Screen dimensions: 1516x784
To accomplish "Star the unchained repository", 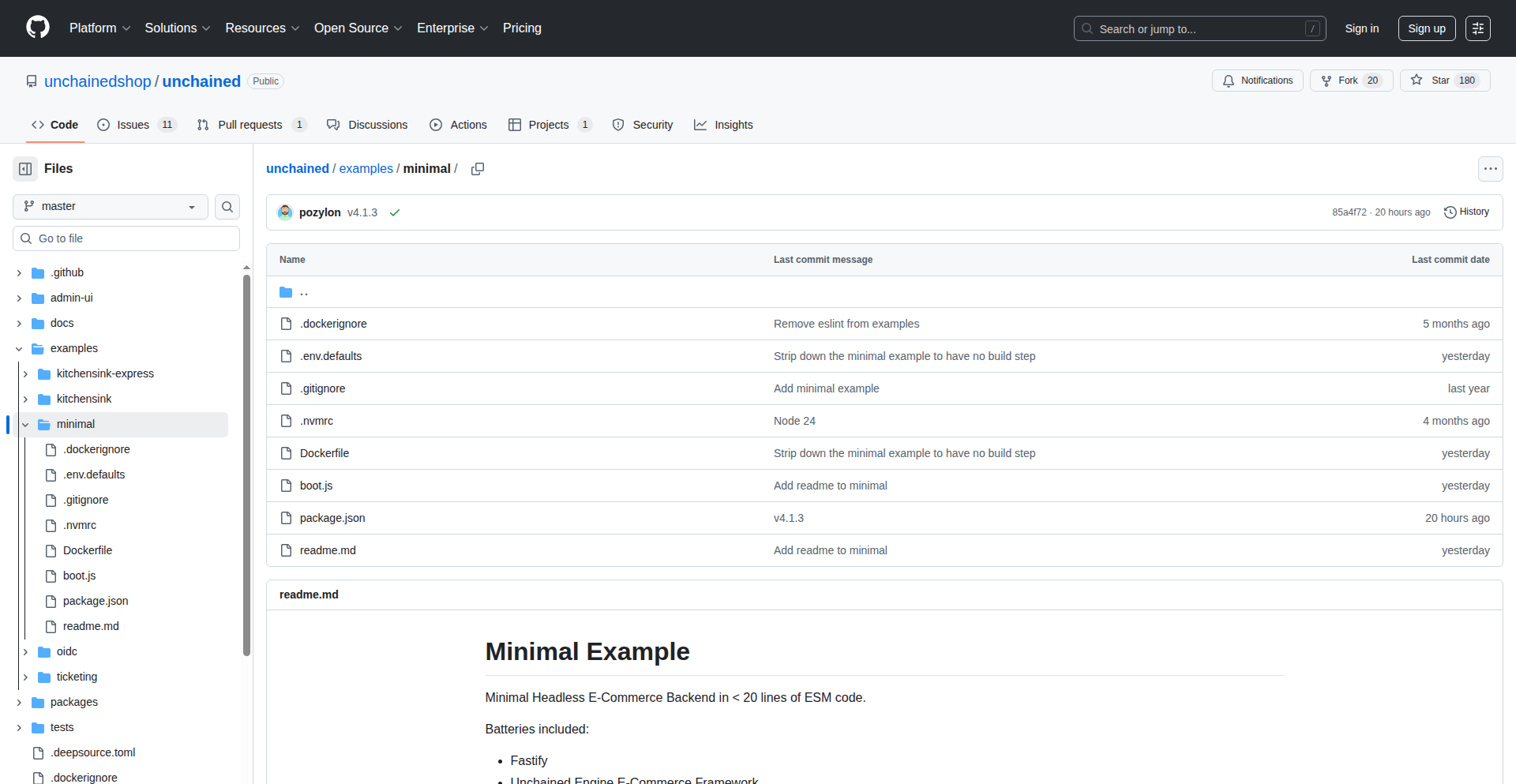I will (x=1444, y=81).
